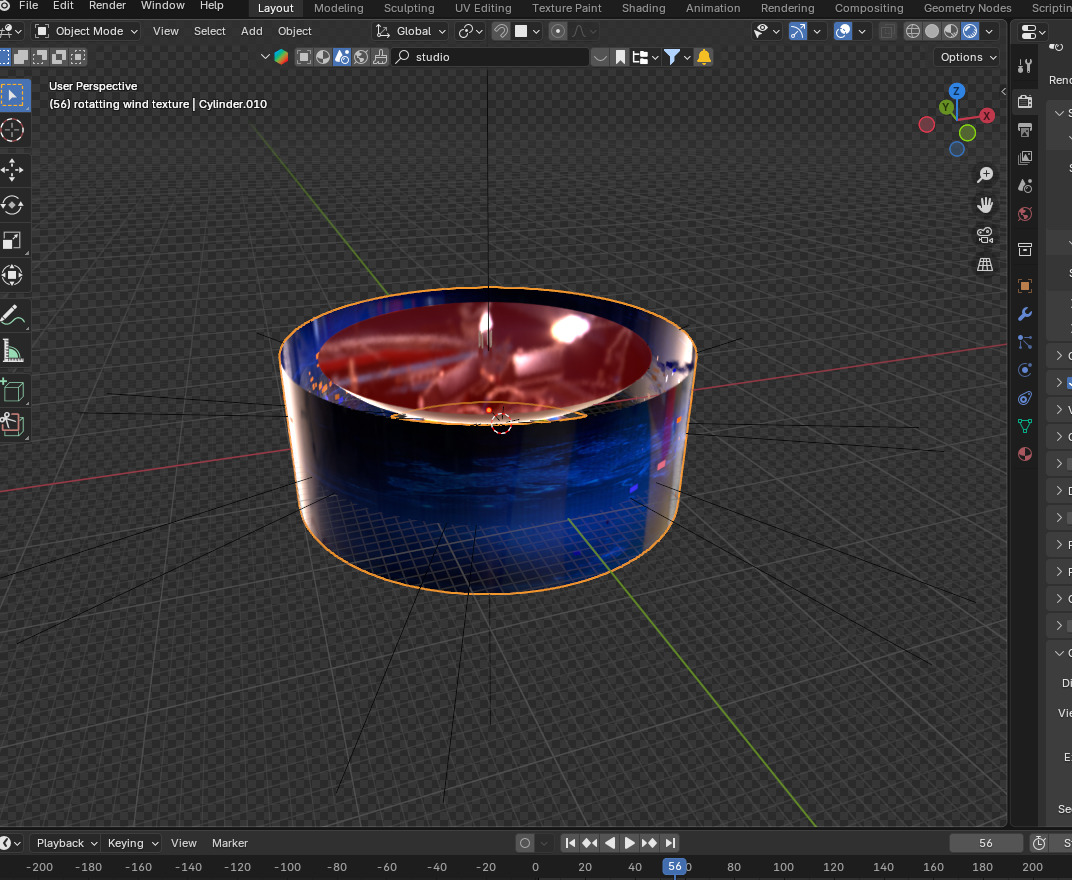Screen dimensions: 1072x880
Task: Play the animation forward
Action: tap(630, 843)
